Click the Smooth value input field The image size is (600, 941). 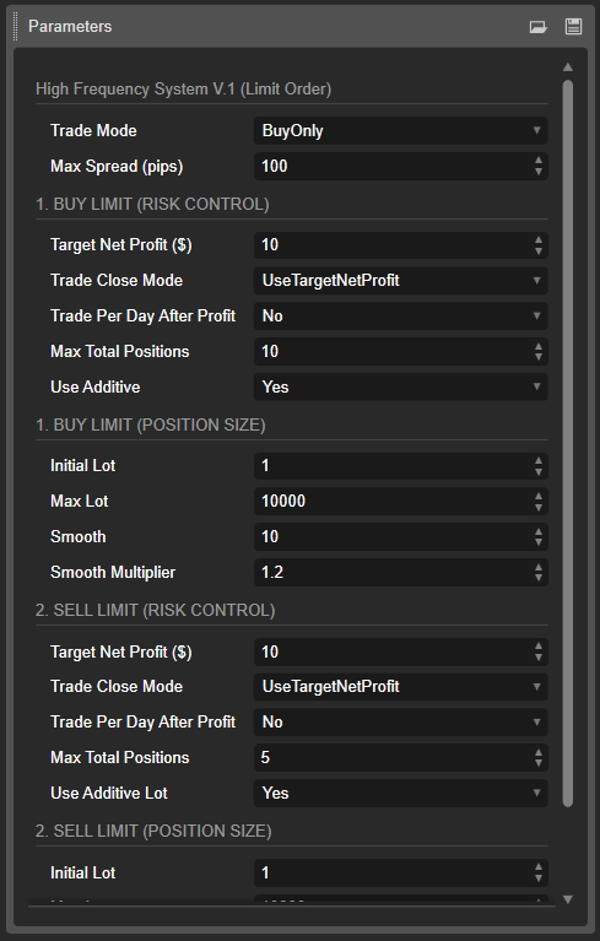[390, 537]
